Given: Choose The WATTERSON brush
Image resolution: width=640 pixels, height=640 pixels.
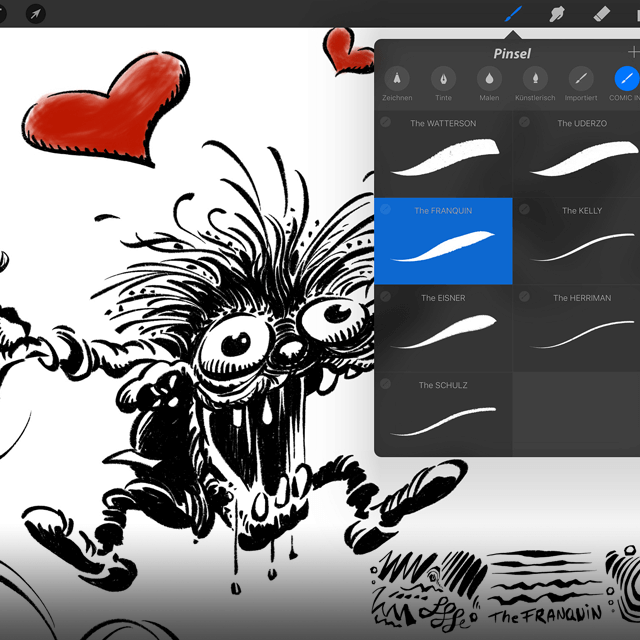Looking at the screenshot, I should (x=443, y=154).
